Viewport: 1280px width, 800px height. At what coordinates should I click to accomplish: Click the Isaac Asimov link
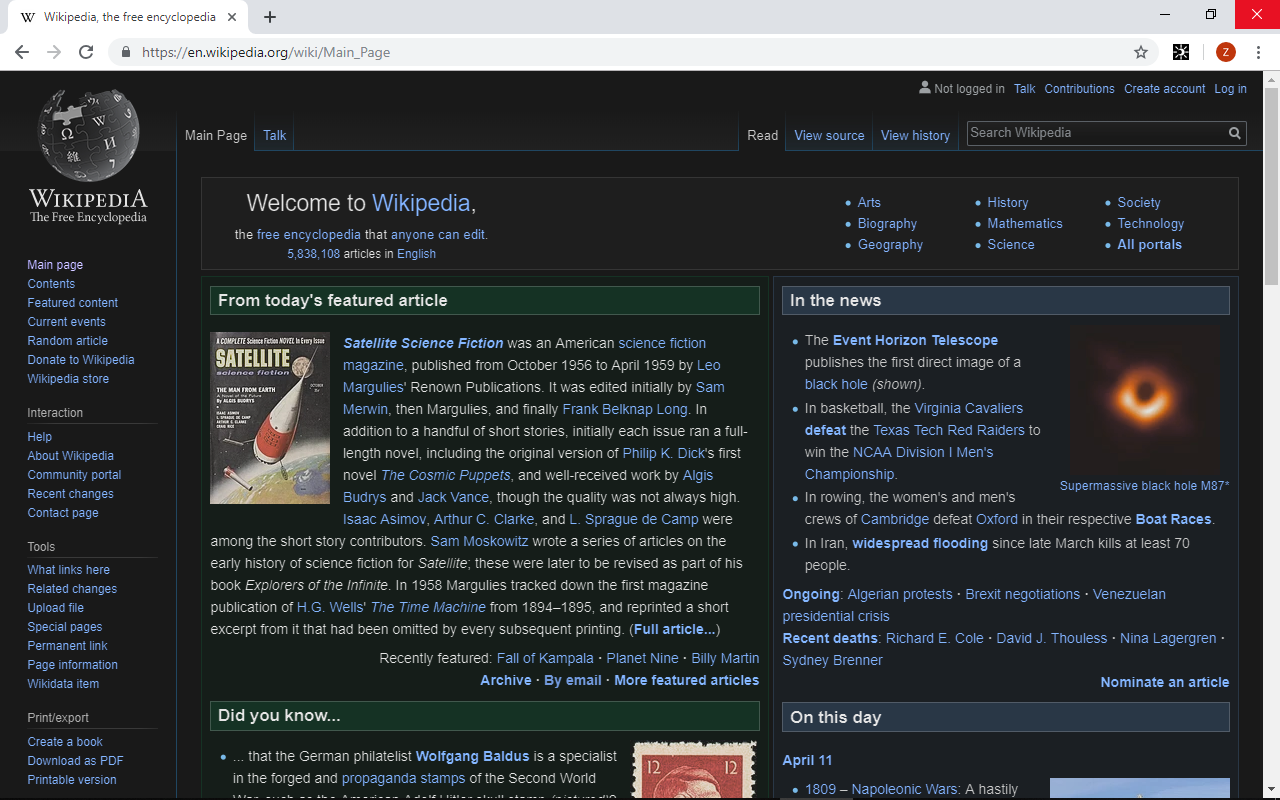[385, 519]
